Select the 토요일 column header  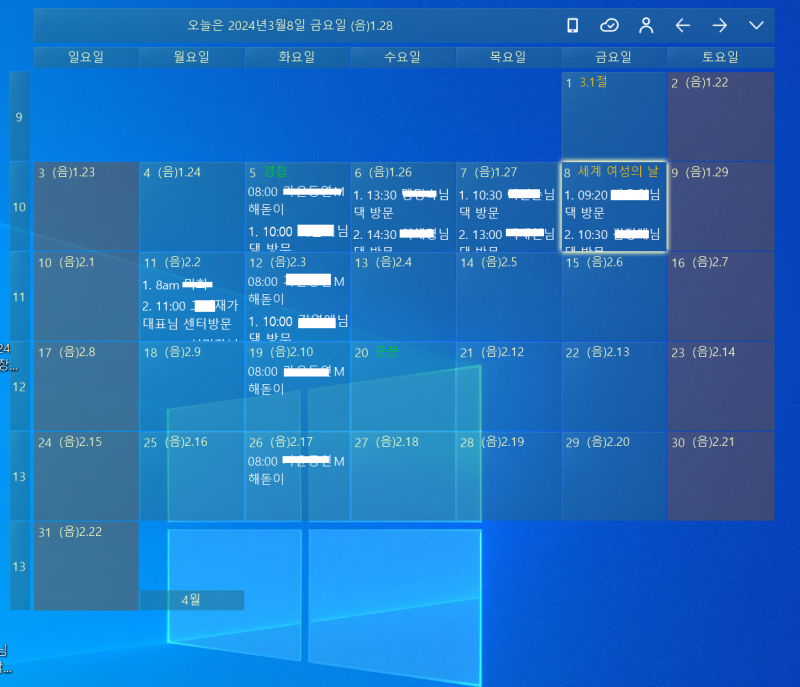coord(720,57)
